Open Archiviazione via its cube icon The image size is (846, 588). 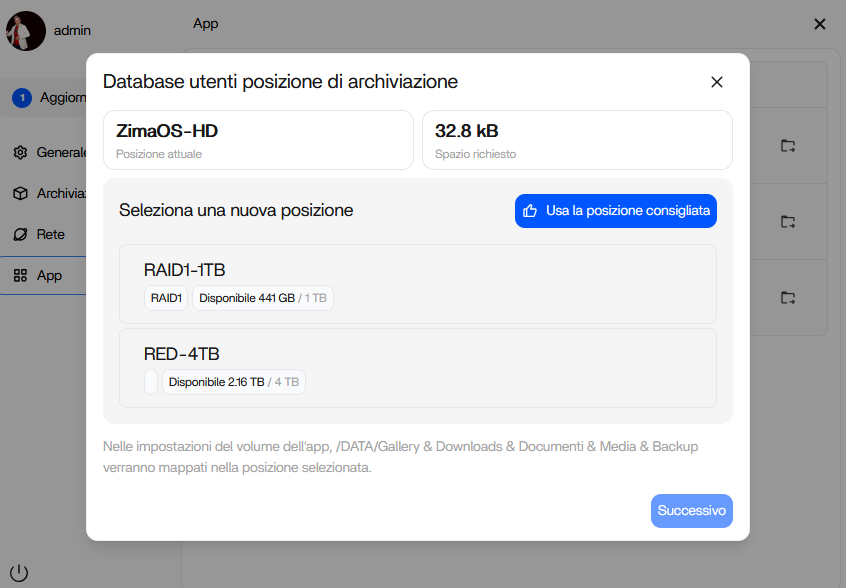click(x=20, y=194)
